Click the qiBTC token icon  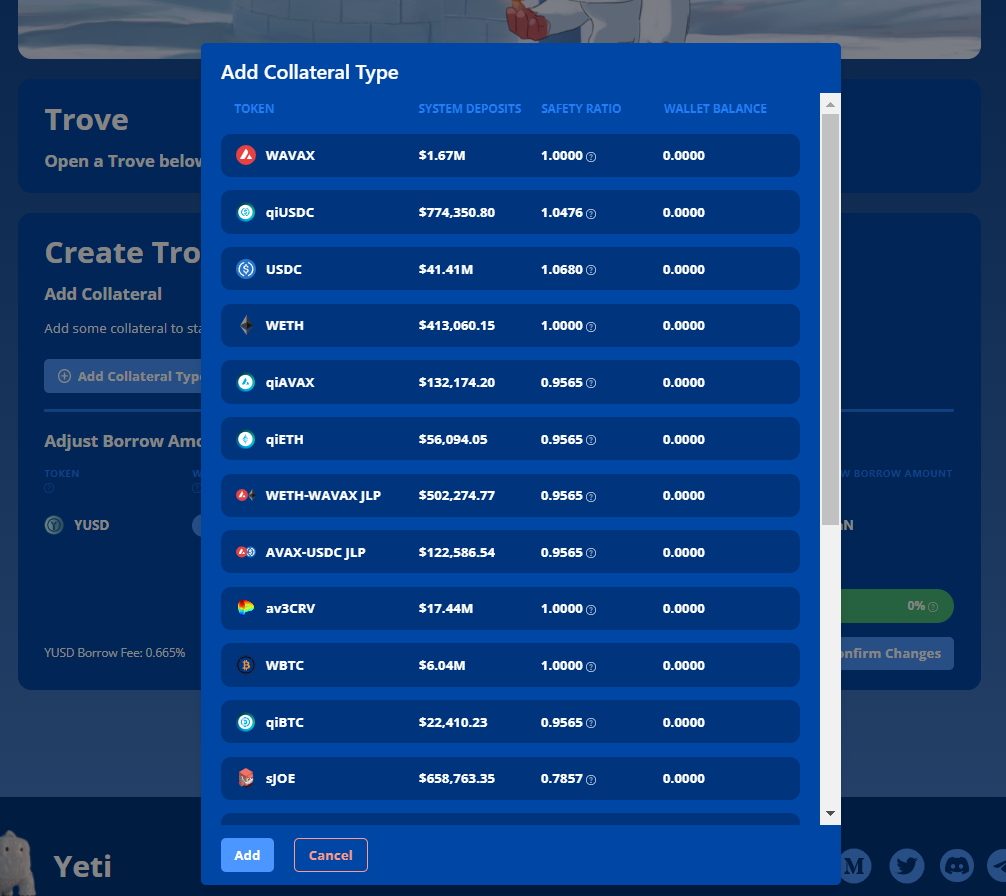point(246,722)
